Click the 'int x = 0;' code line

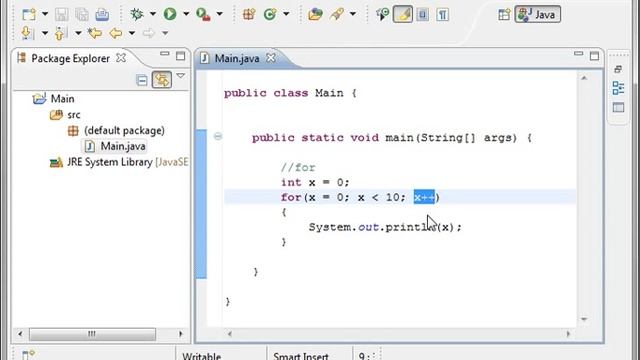coord(315,182)
